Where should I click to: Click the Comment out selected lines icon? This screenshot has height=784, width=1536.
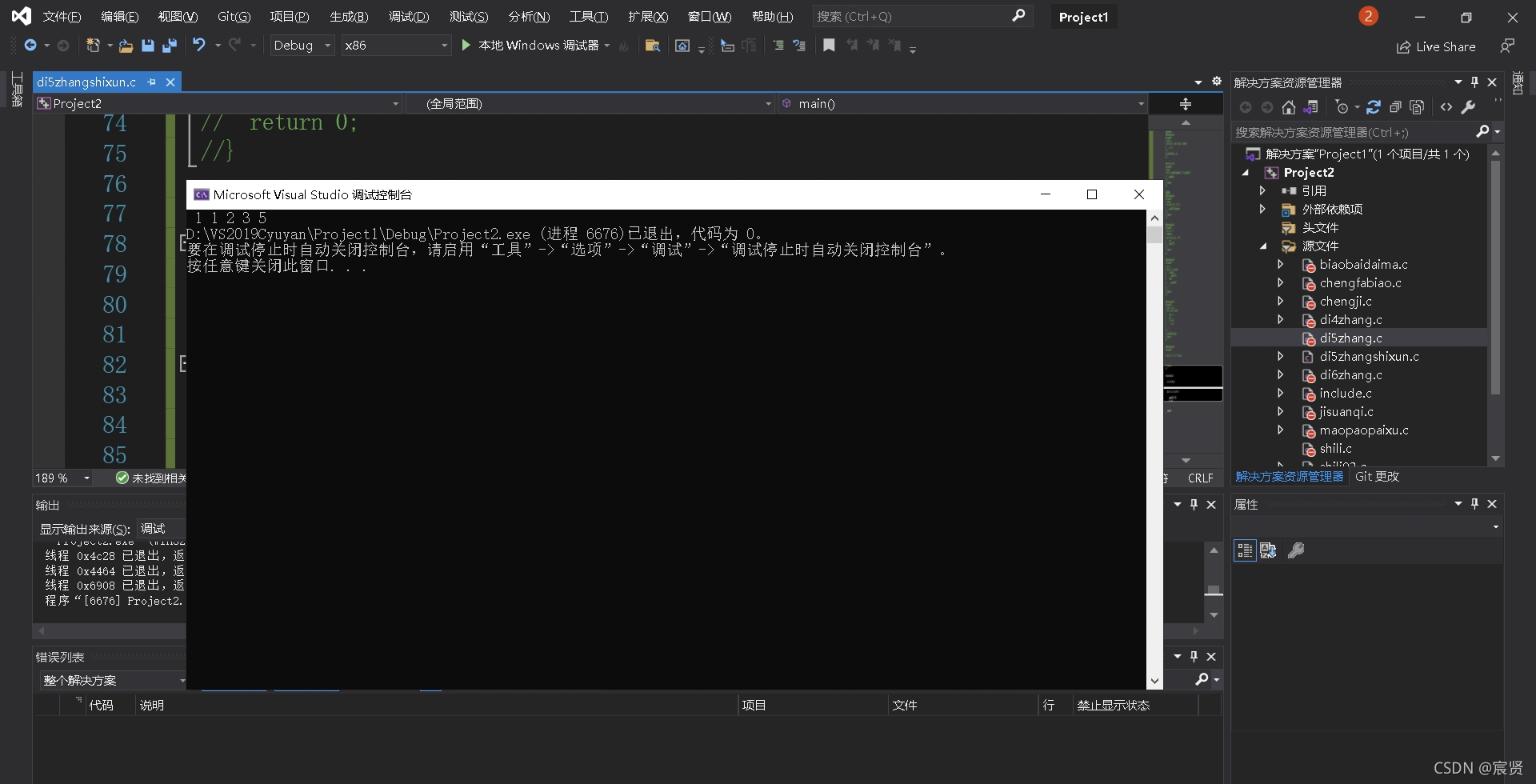click(778, 46)
